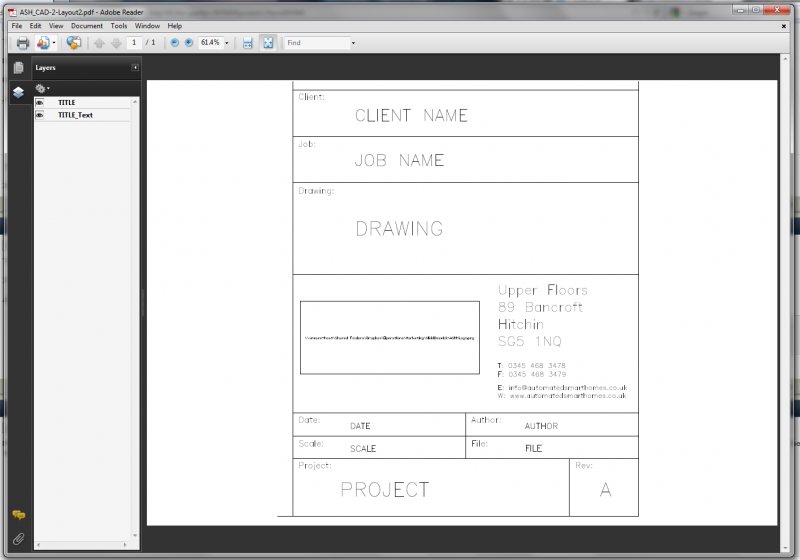Click the info@ email address line
The height and width of the screenshot is (560, 800).
562,388
